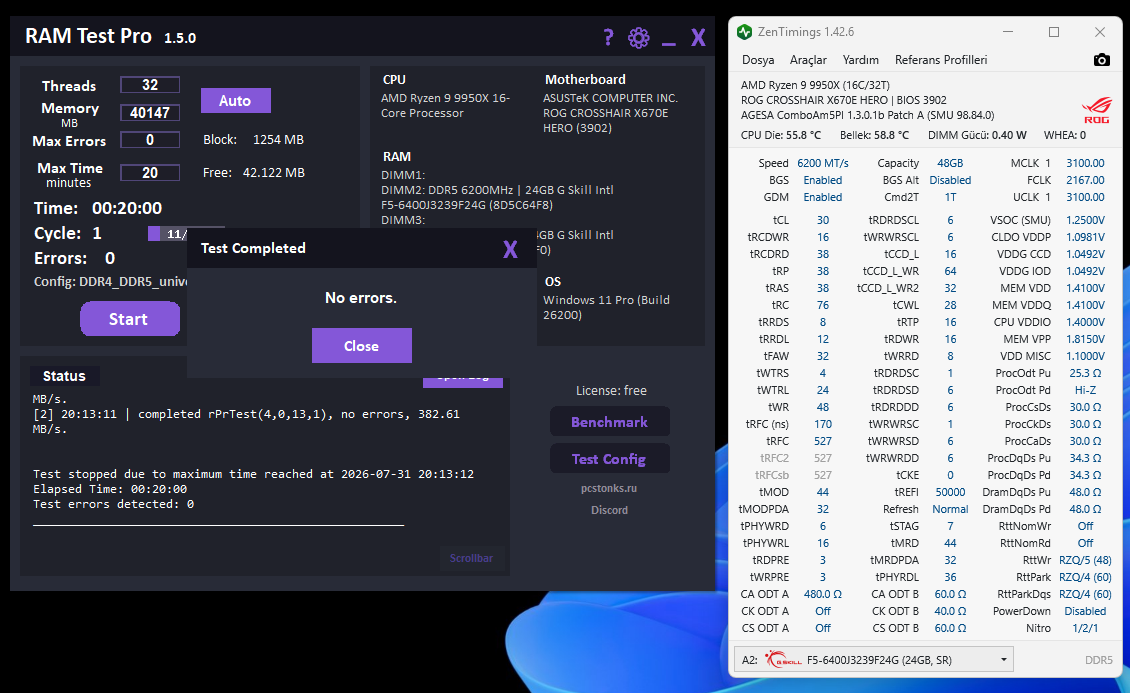Open Test Config button
This screenshot has height=693, width=1130.
click(x=610, y=459)
